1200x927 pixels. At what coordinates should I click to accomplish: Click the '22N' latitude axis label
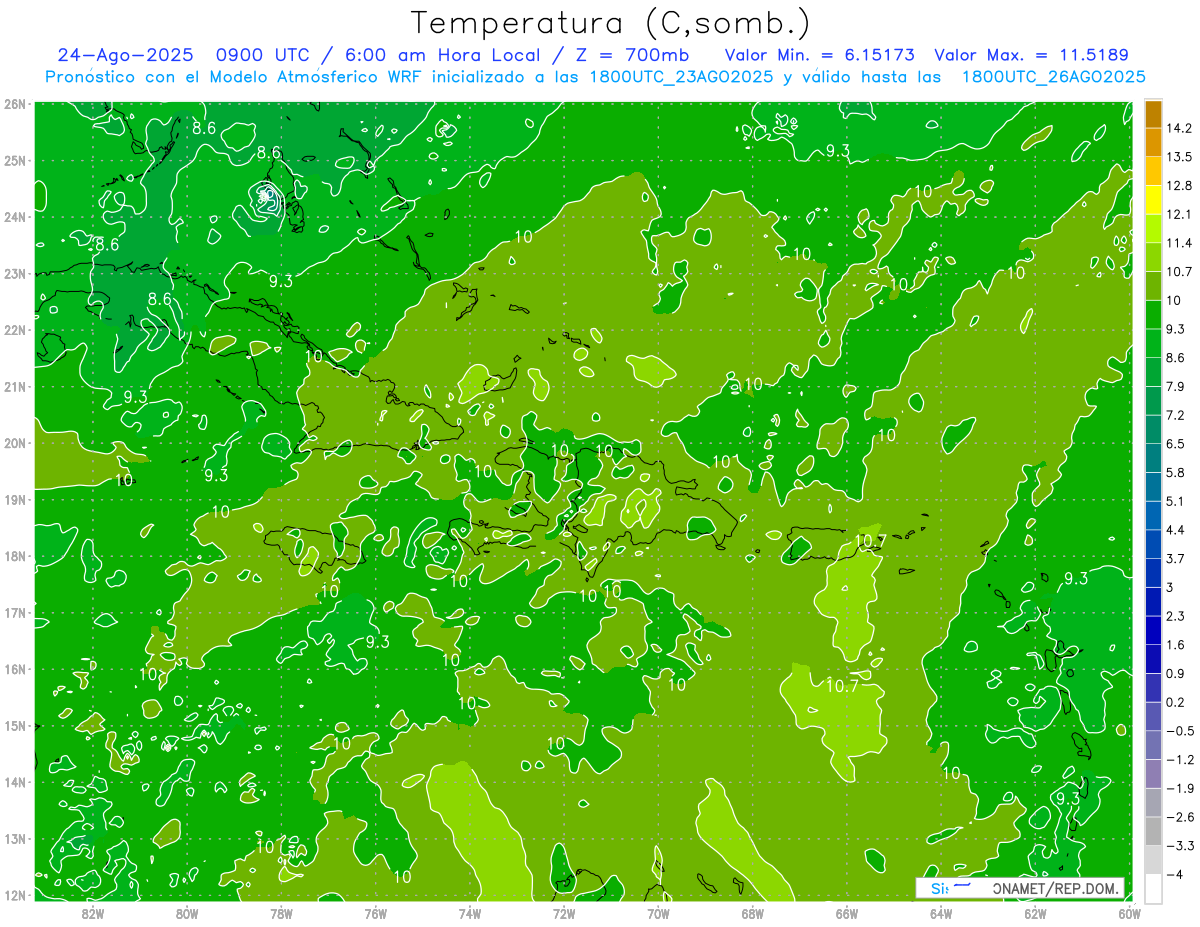click(x=14, y=329)
